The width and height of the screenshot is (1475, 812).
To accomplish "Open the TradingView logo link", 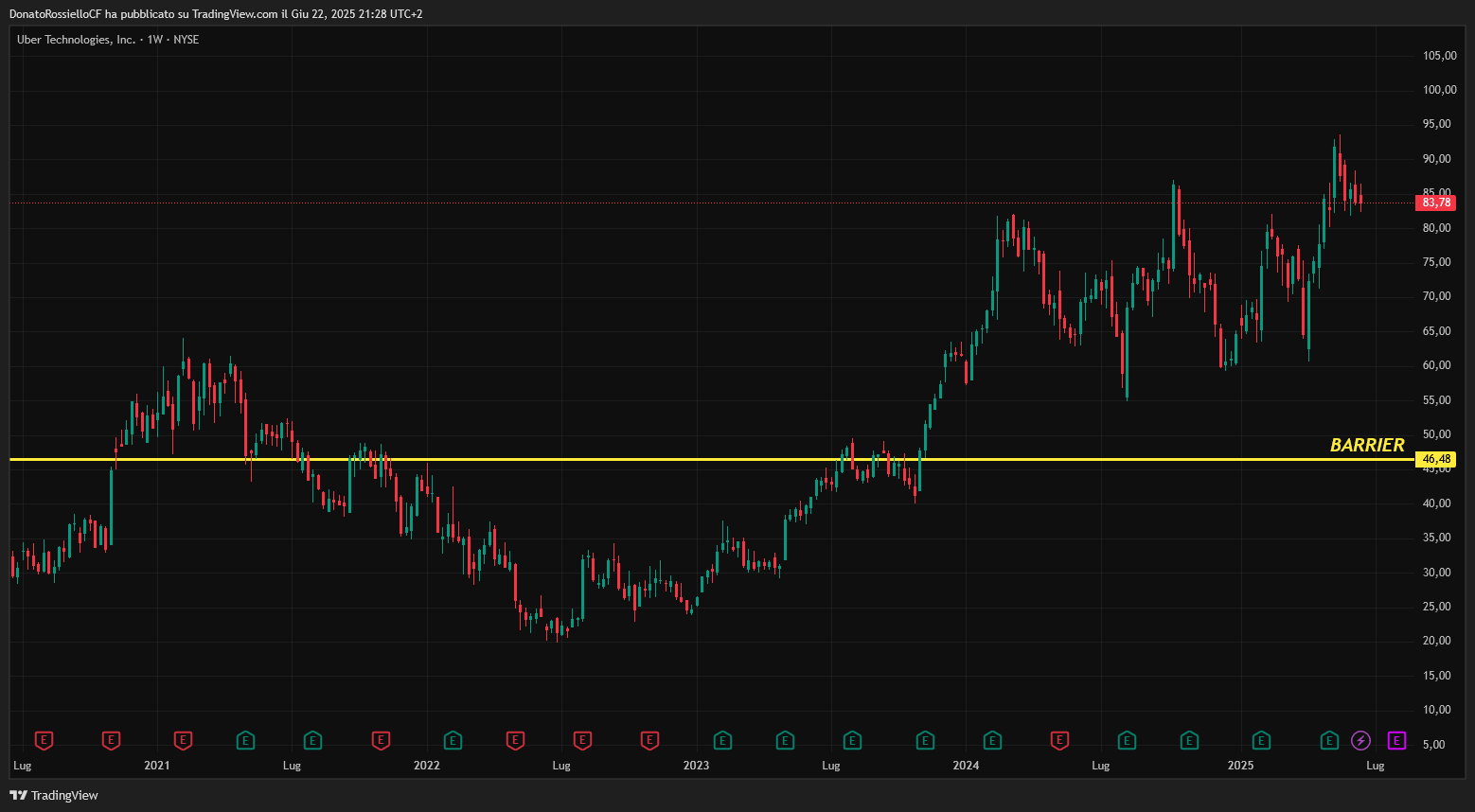I will click(54, 795).
